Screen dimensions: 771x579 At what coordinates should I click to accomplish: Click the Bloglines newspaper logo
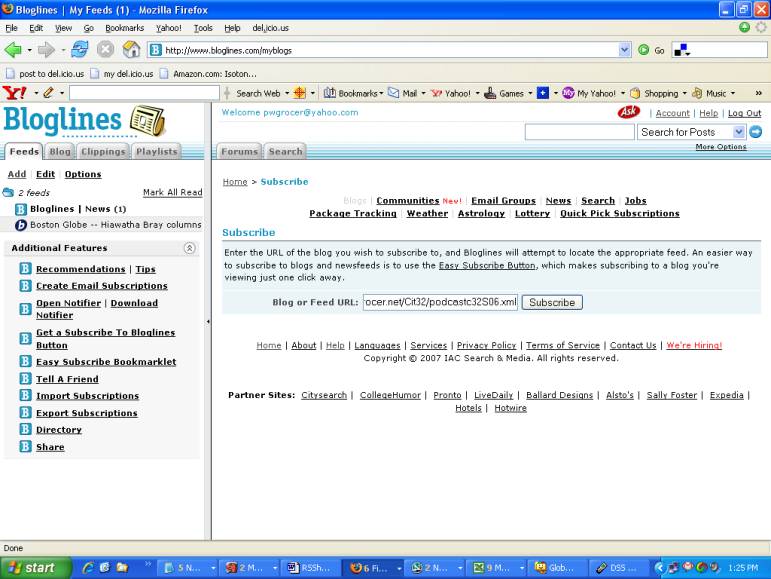click(x=148, y=120)
